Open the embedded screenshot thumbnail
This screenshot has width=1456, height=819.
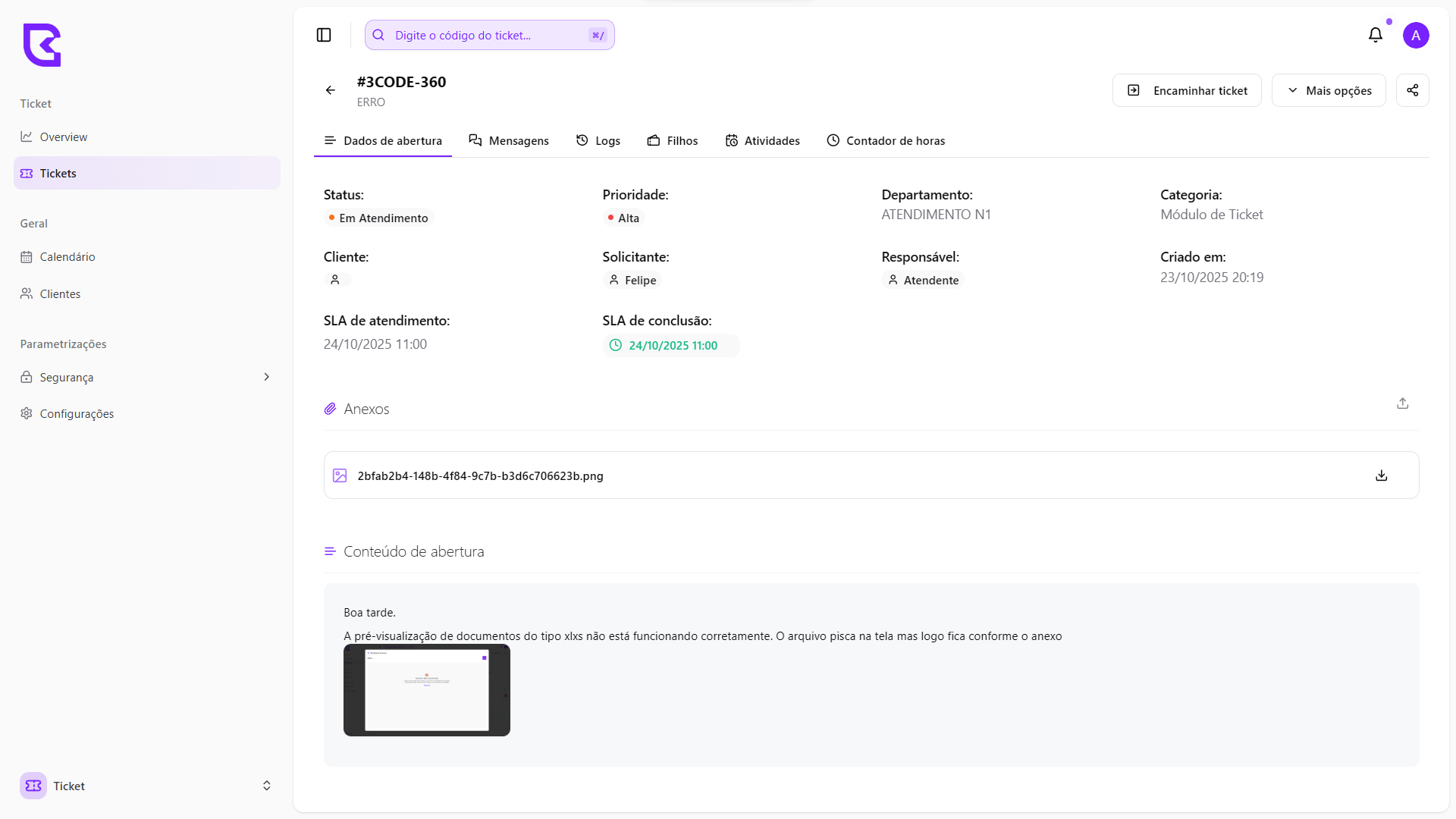[x=427, y=690]
